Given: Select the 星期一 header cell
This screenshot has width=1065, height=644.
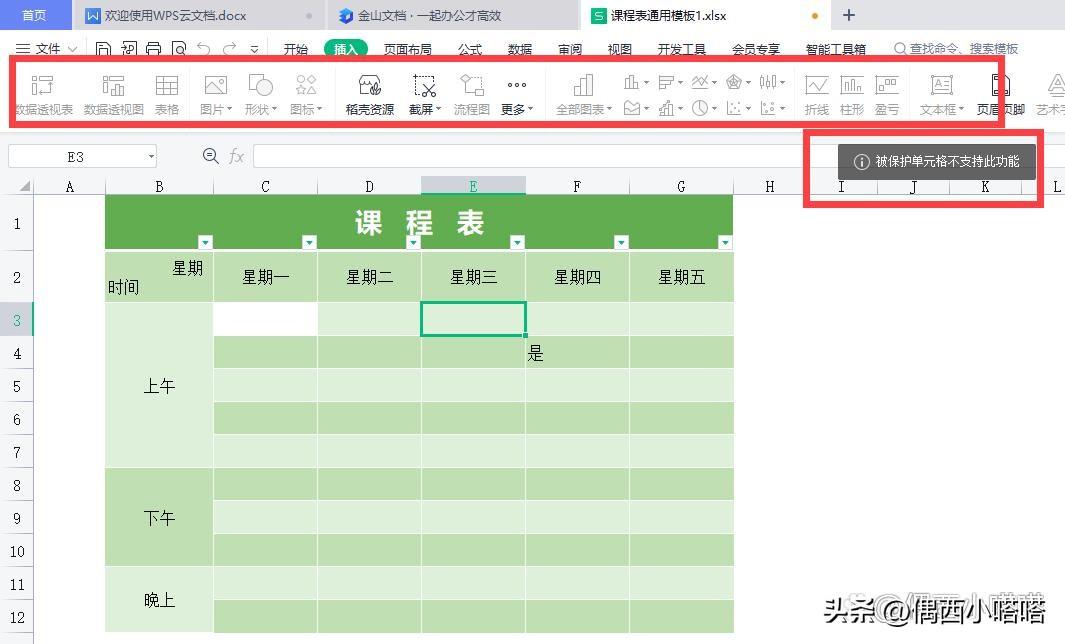Looking at the screenshot, I should (x=266, y=276).
